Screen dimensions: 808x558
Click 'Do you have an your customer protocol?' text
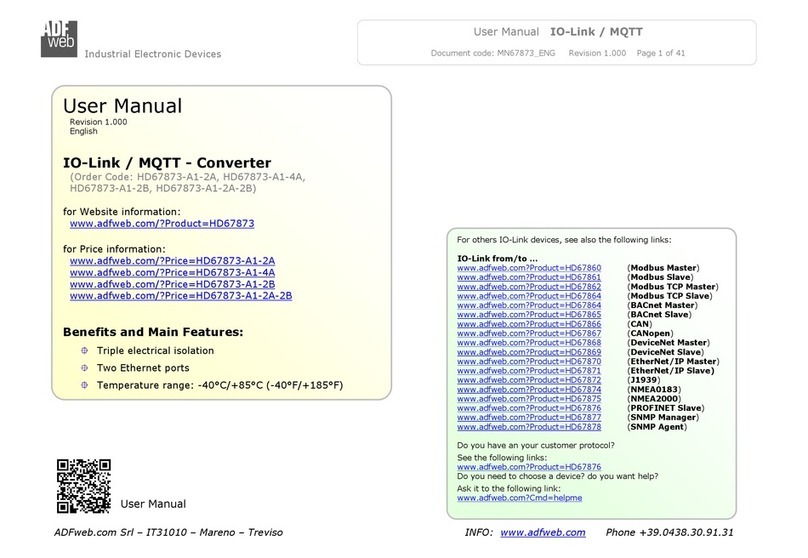click(x=536, y=446)
